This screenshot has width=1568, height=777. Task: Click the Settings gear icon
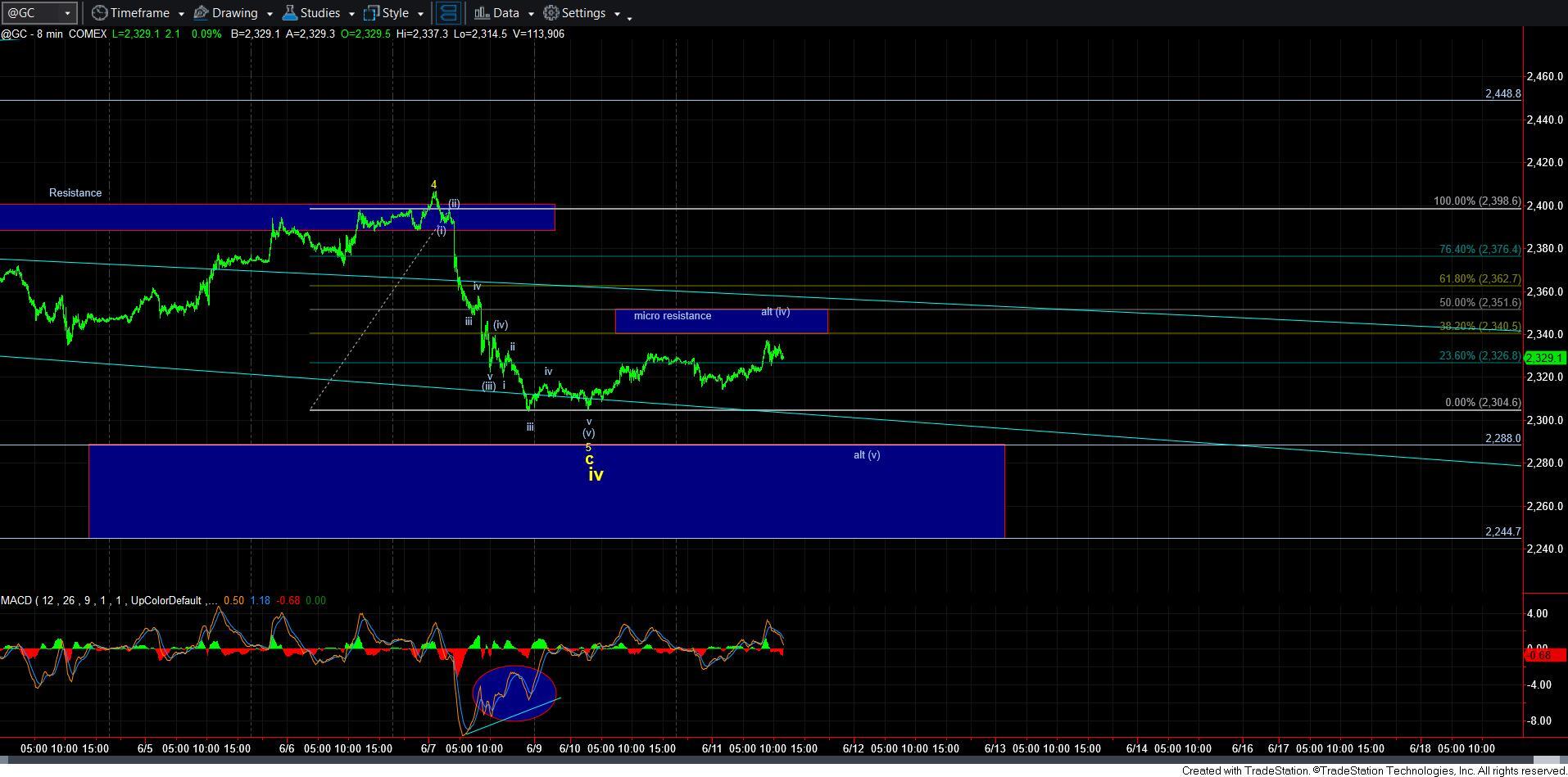pyautogui.click(x=551, y=13)
